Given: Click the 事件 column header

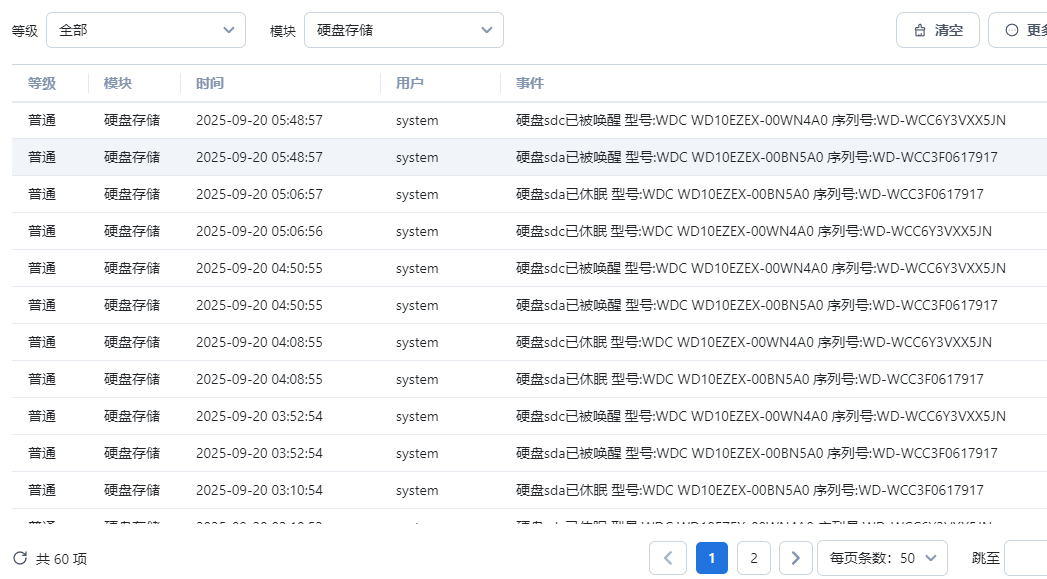Looking at the screenshot, I should click(530, 83).
